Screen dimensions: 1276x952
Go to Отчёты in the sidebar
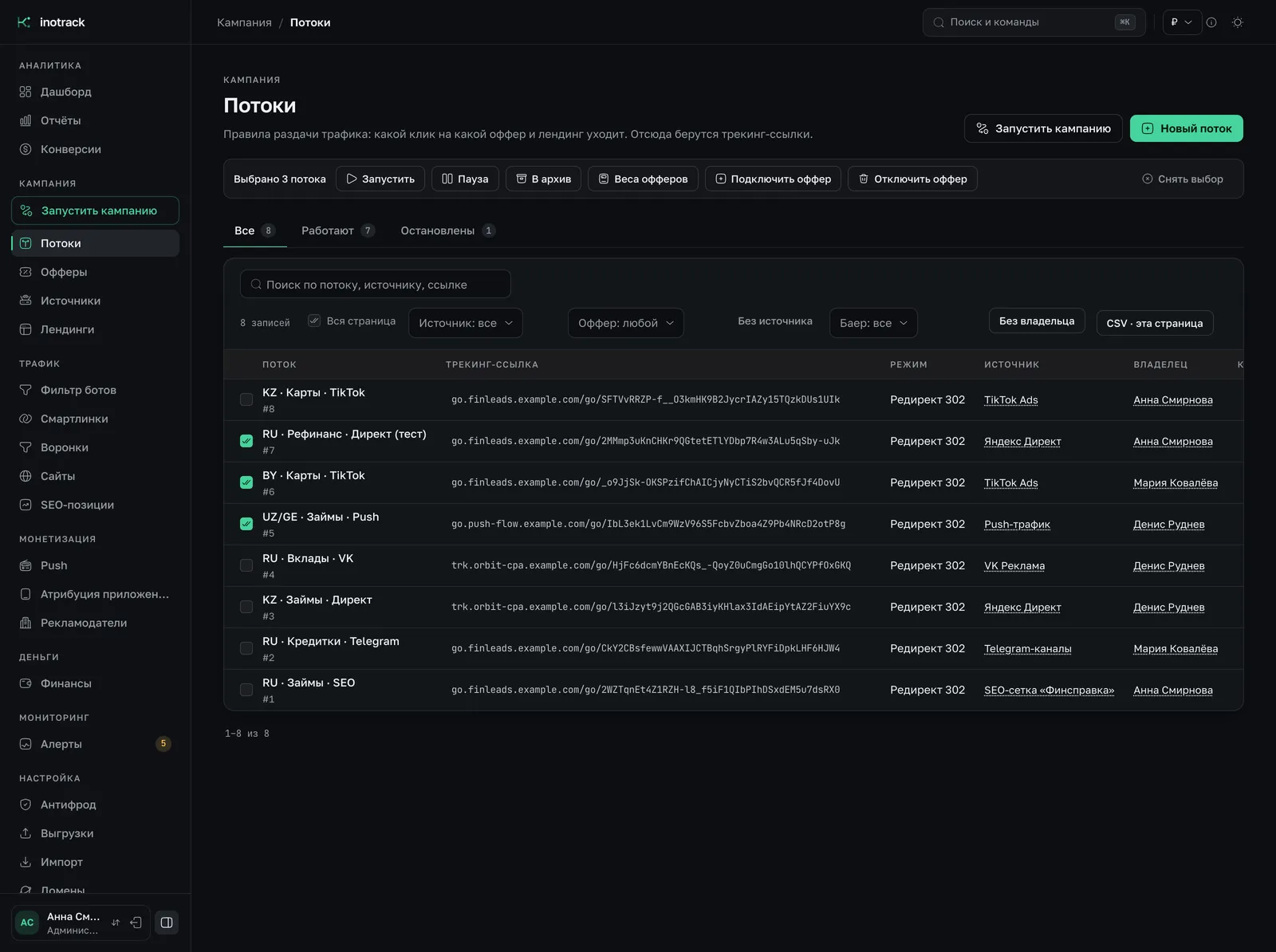(95, 120)
